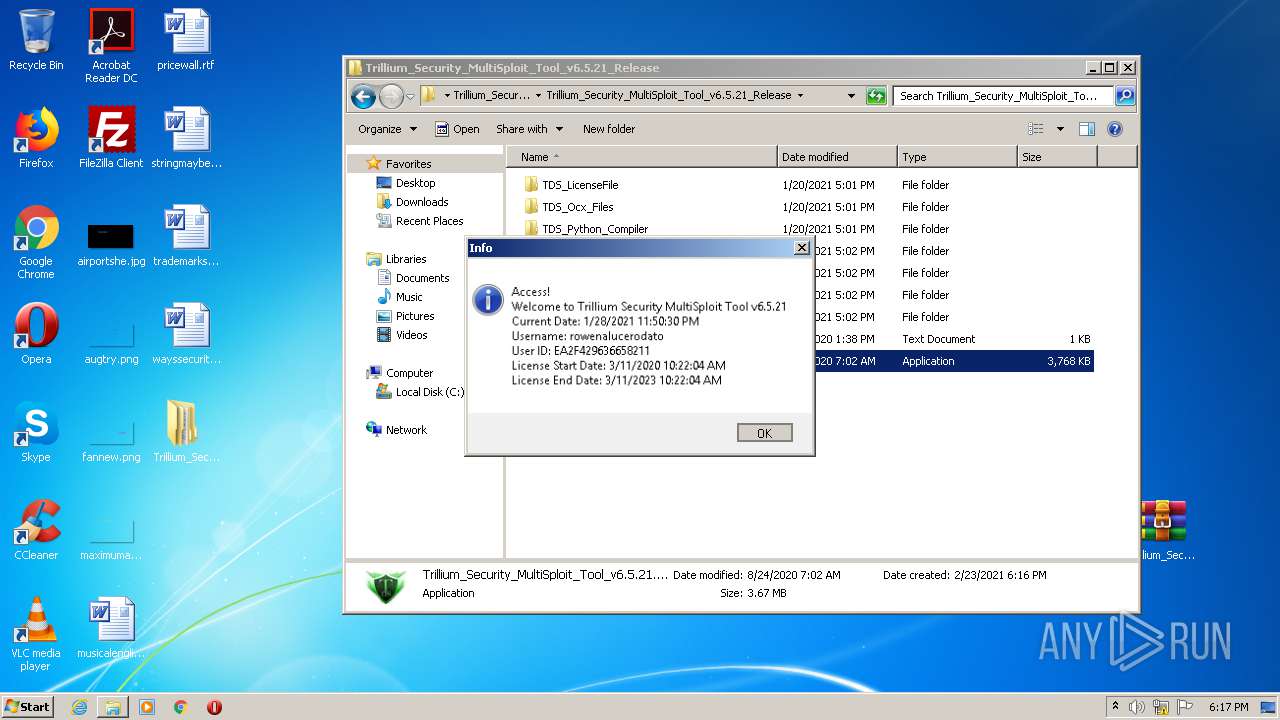Click Chrome icon in taskbar
1280x720 pixels.
click(x=181, y=707)
